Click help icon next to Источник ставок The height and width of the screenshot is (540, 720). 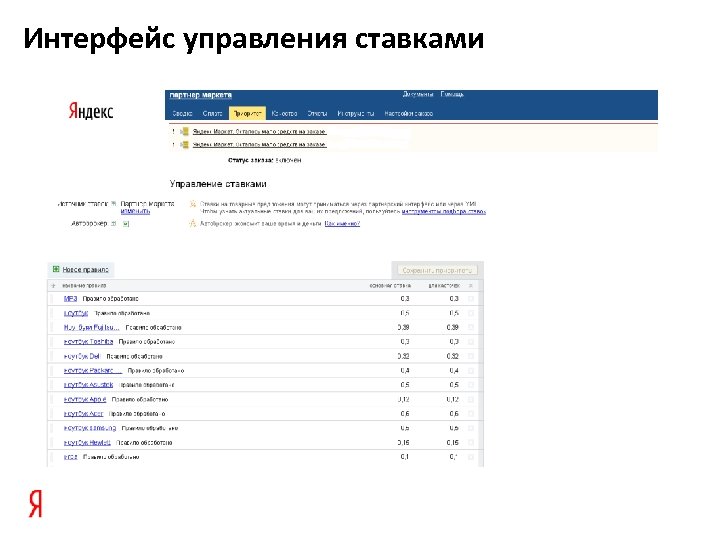[x=114, y=203]
